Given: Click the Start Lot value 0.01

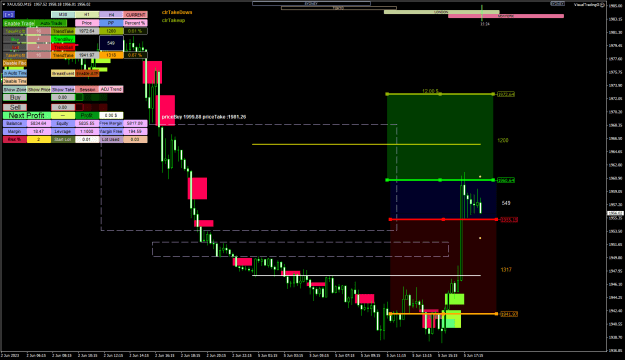Looking at the screenshot, I should [x=86, y=140].
